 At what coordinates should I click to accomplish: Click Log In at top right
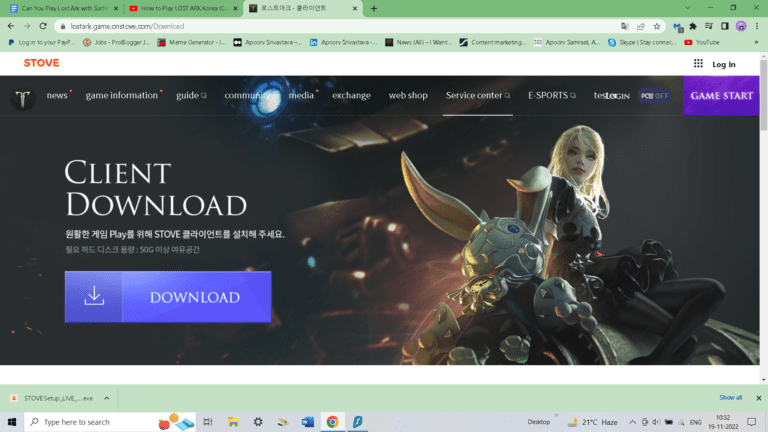[723, 64]
